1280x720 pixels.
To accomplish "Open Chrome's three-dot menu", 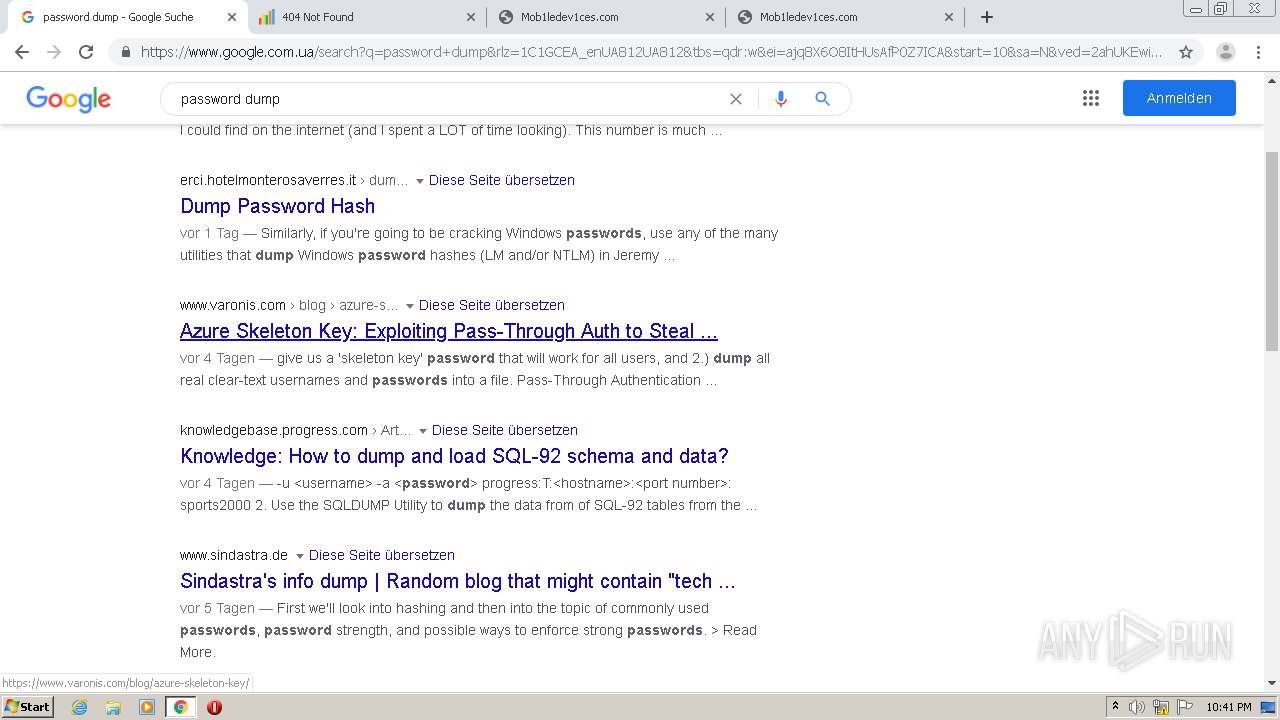I will 1258,52.
